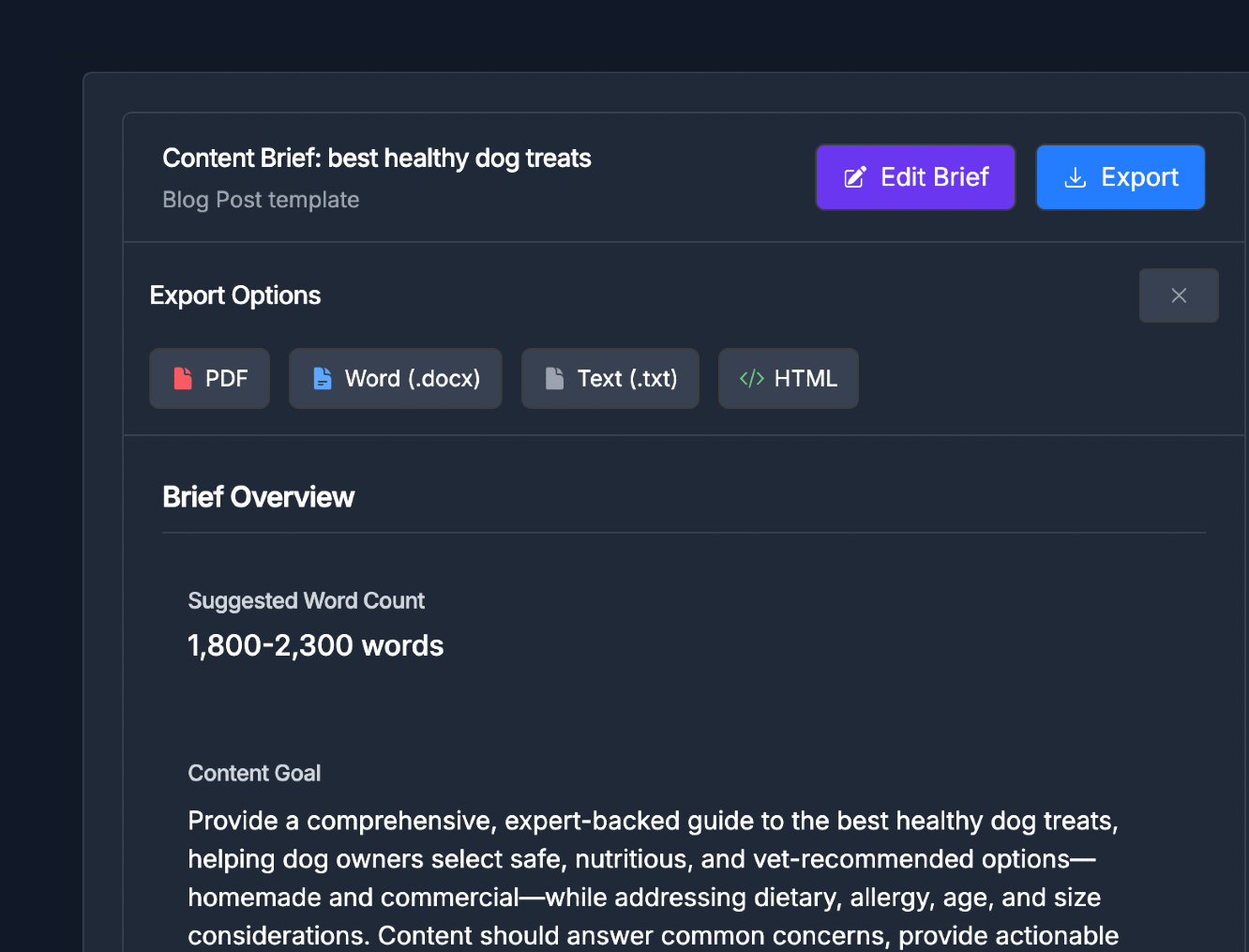Screen dimensions: 1249x952
Task: Click the Edit Brief button
Action: pos(915,176)
